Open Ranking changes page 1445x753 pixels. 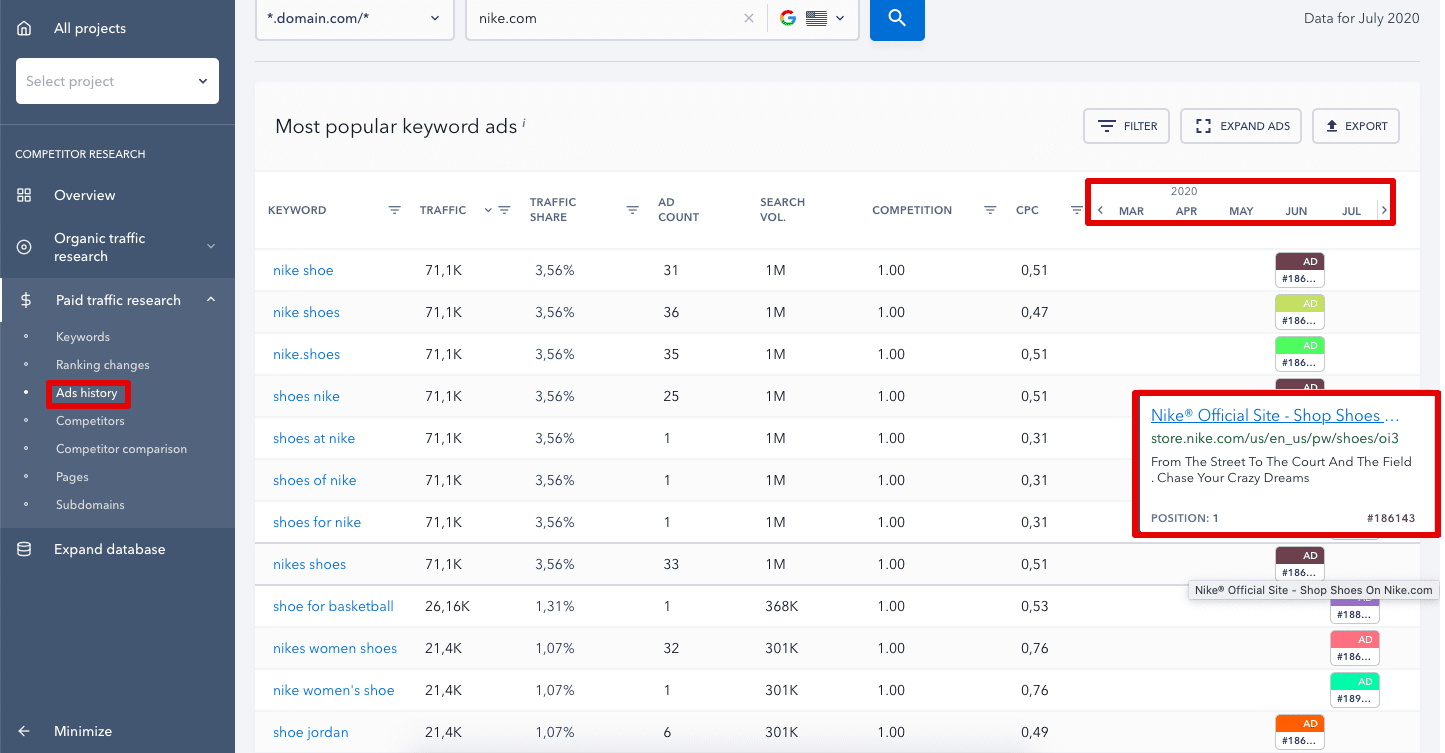103,365
